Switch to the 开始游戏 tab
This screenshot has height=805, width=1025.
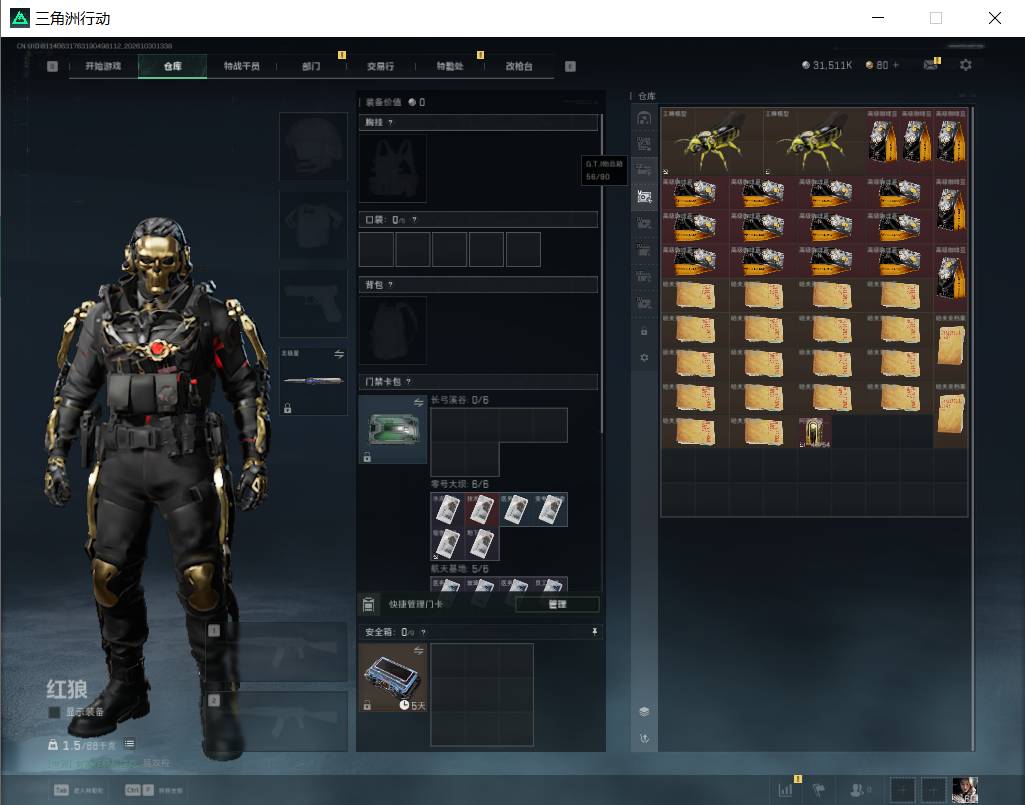coord(103,66)
